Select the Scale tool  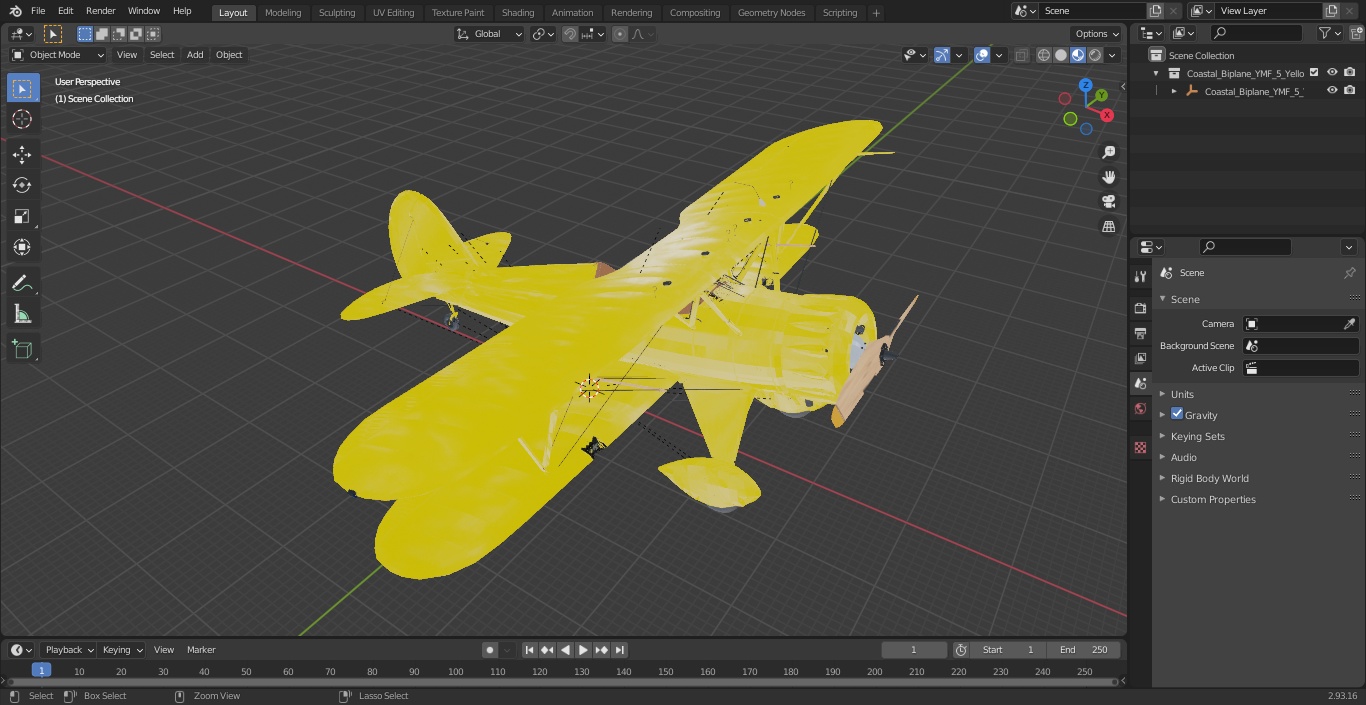pyautogui.click(x=22, y=216)
